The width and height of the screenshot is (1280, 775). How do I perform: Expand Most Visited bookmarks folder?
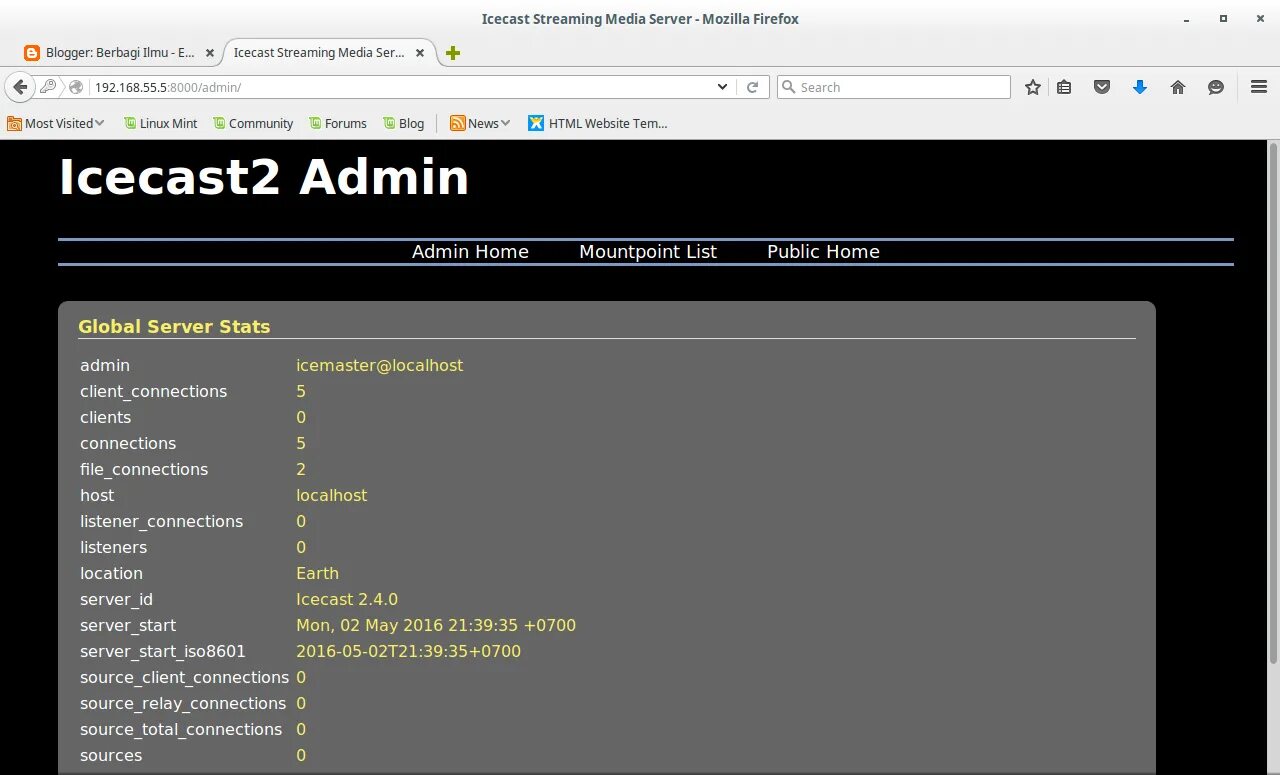[x=56, y=123]
